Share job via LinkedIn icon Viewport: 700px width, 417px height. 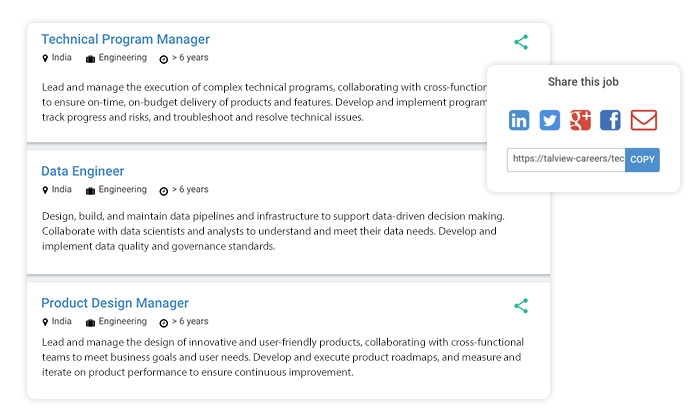(x=519, y=120)
